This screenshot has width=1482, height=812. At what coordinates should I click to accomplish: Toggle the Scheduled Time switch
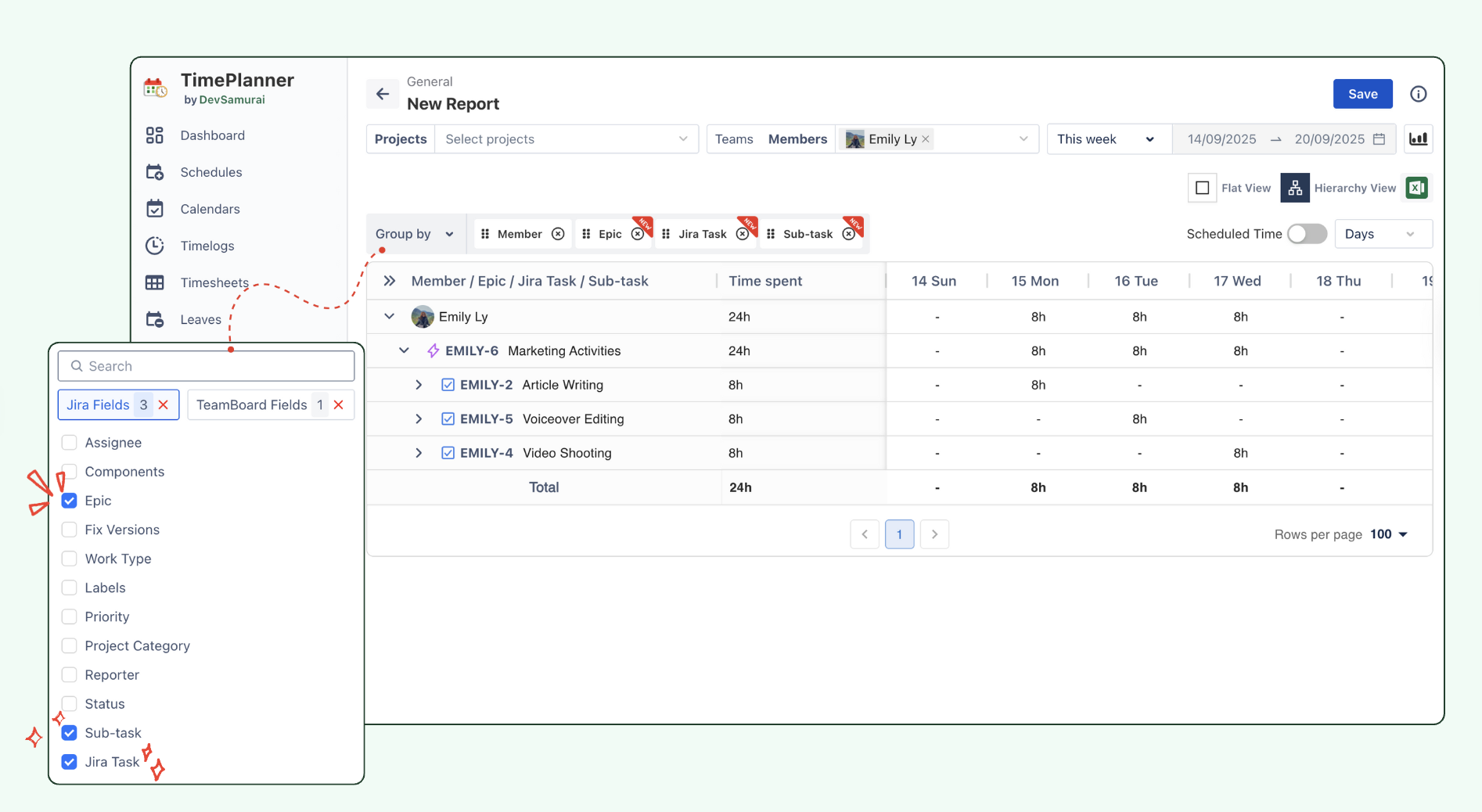1307,234
